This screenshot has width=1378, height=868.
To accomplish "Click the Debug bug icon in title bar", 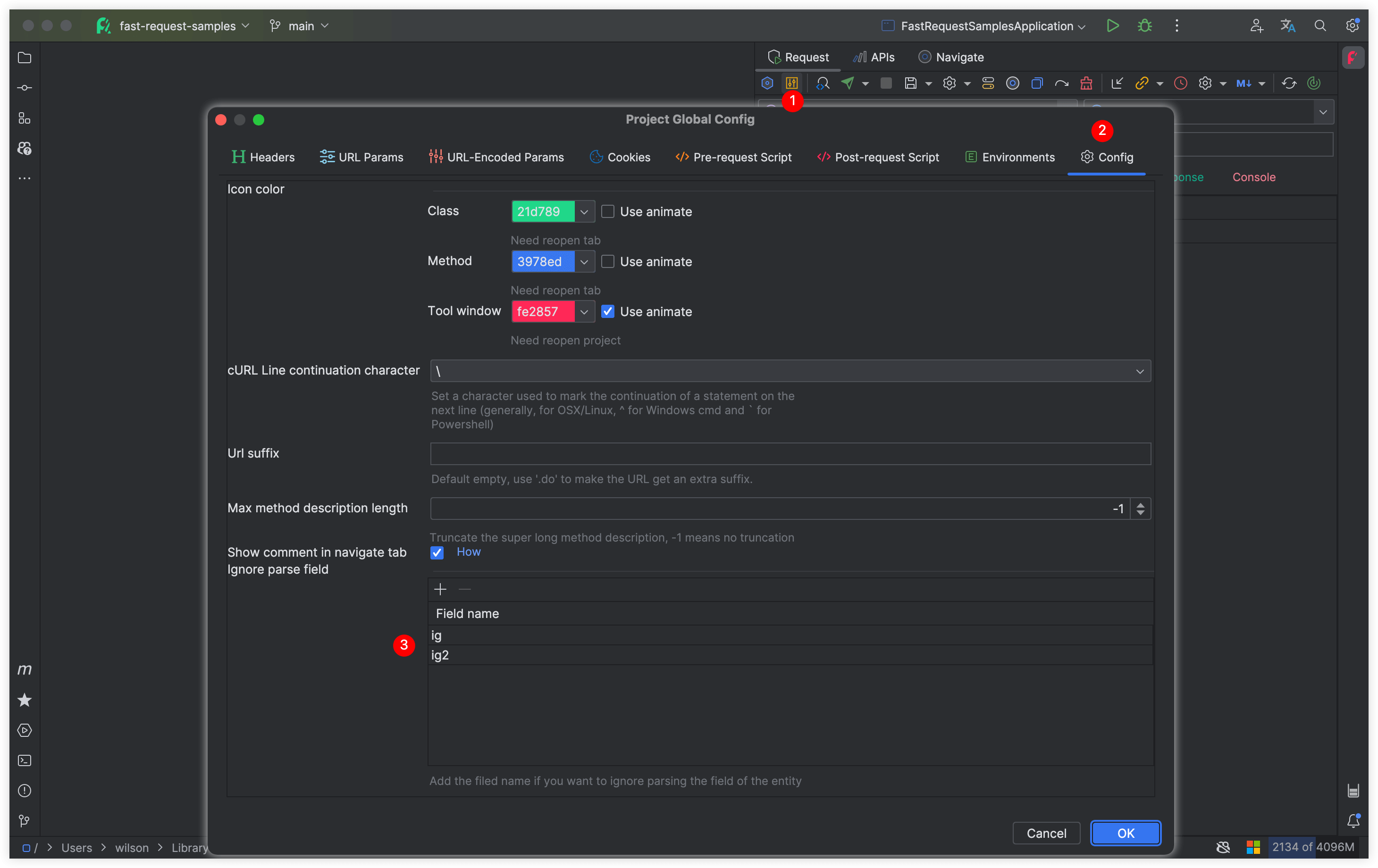I will pyautogui.click(x=1144, y=26).
